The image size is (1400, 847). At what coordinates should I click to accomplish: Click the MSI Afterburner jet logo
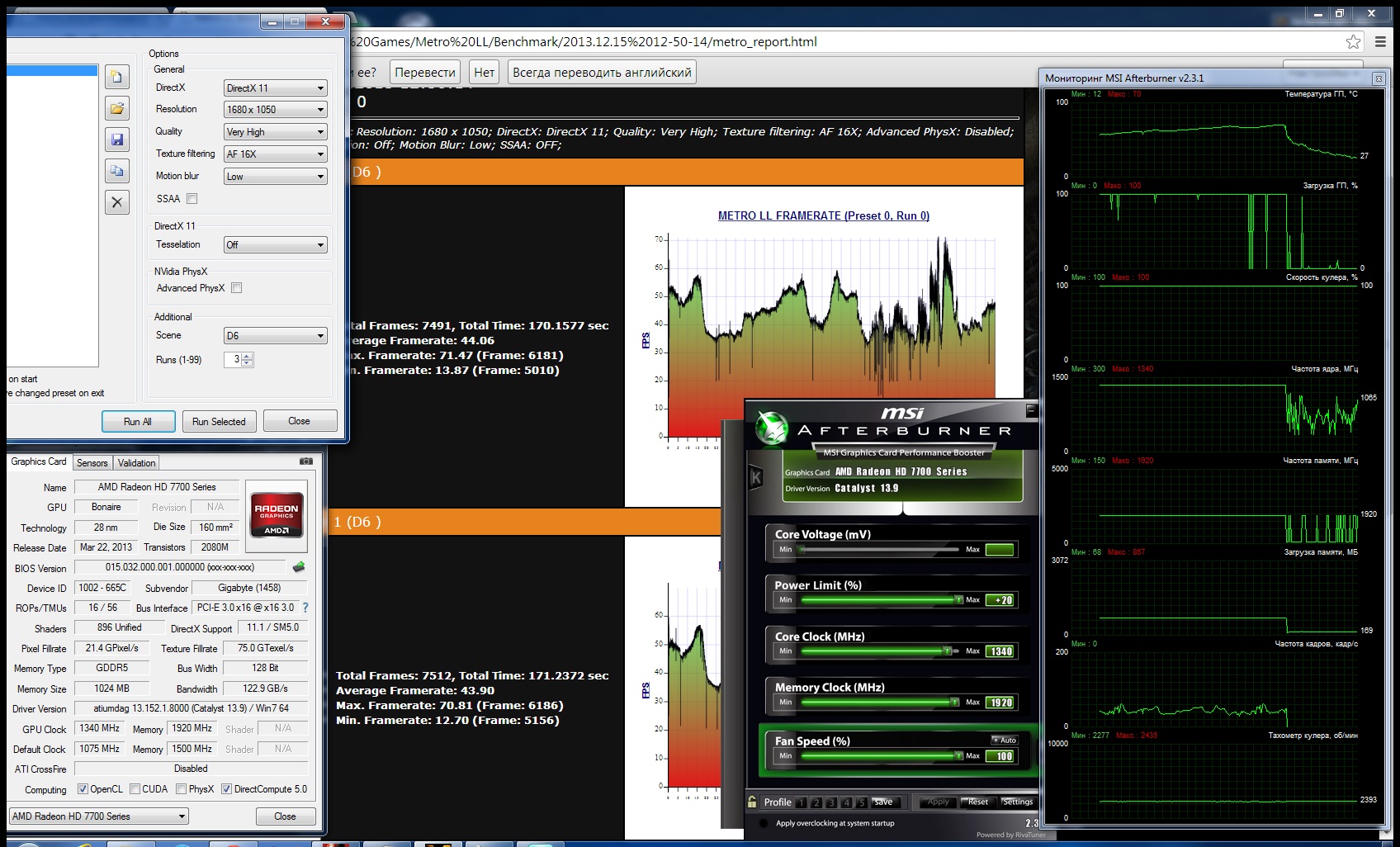tap(772, 427)
